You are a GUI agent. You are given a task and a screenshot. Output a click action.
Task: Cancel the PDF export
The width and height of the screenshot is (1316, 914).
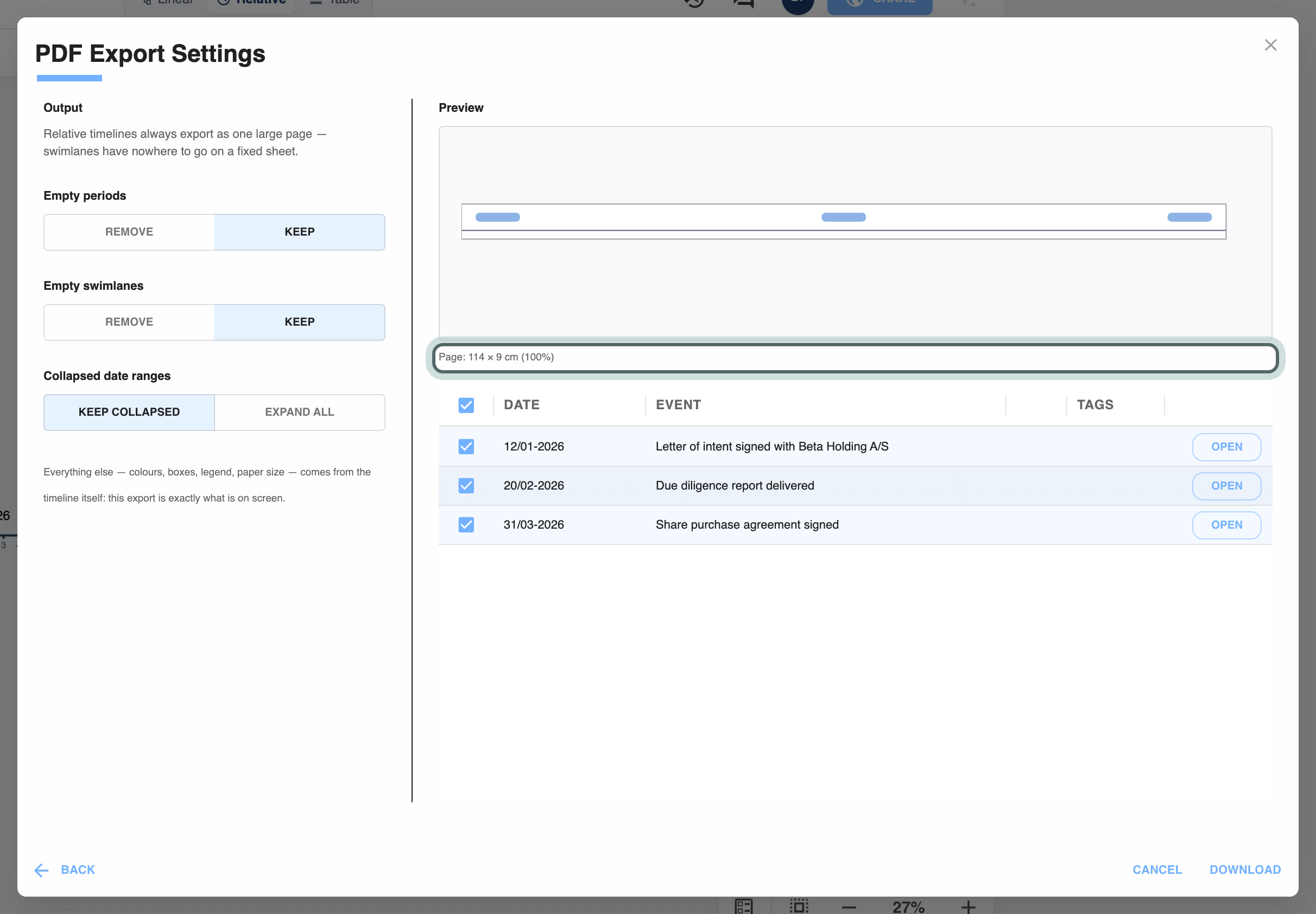click(1157, 869)
